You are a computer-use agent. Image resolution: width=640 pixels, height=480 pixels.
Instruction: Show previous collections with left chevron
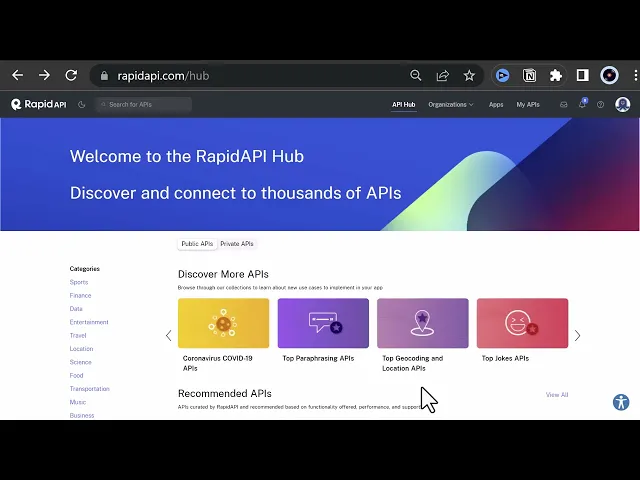point(169,336)
